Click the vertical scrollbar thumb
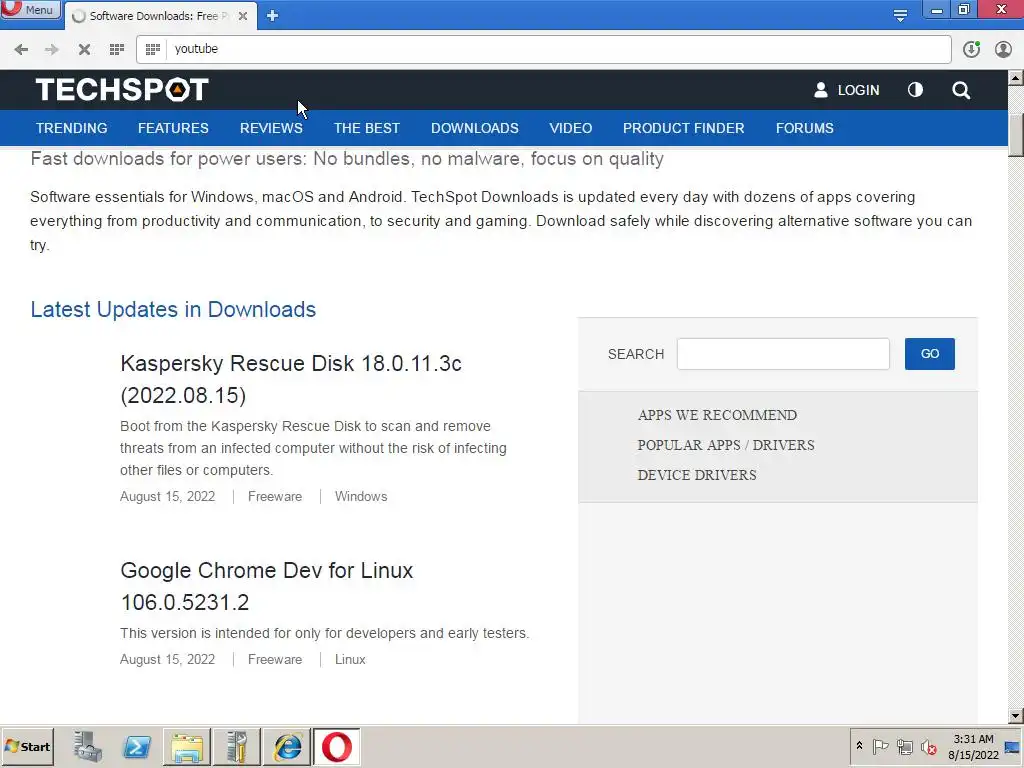This screenshot has height=768, width=1024. click(x=1016, y=136)
